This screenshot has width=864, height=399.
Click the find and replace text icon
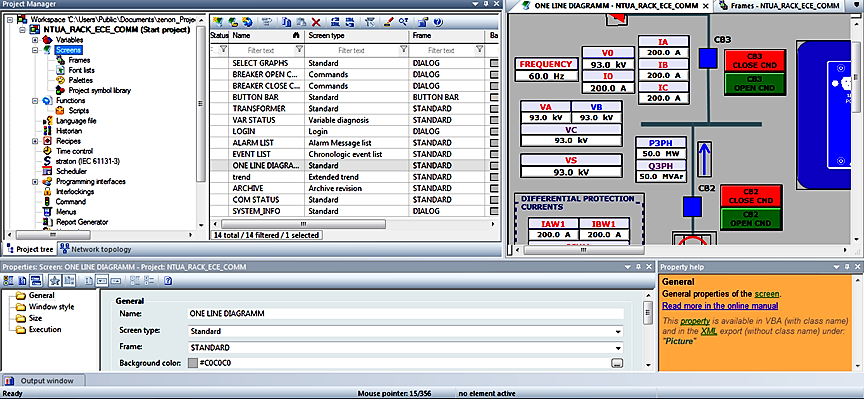(x=403, y=22)
